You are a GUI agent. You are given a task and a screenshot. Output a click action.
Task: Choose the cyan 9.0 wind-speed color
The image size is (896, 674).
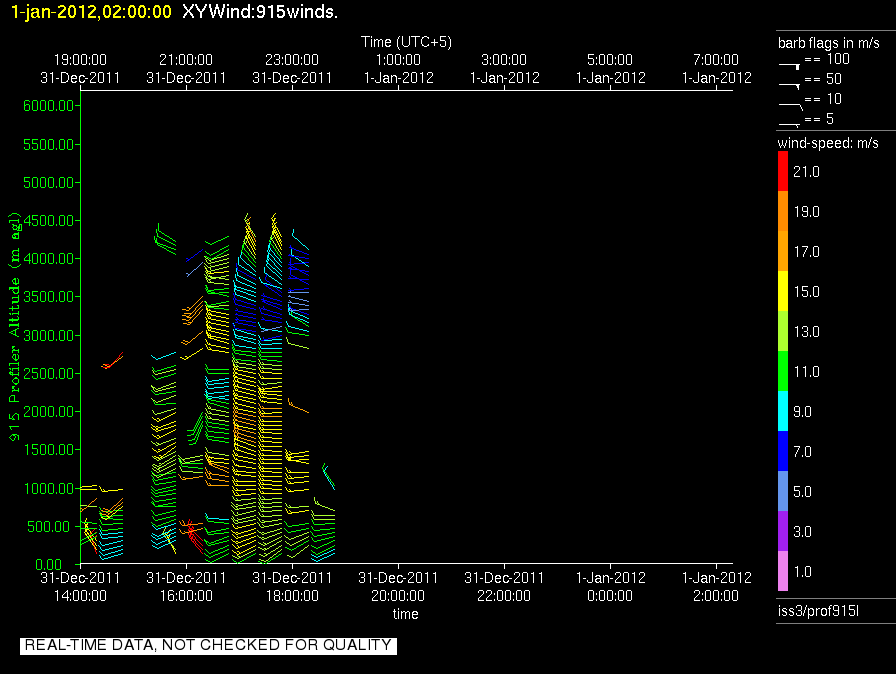783,411
